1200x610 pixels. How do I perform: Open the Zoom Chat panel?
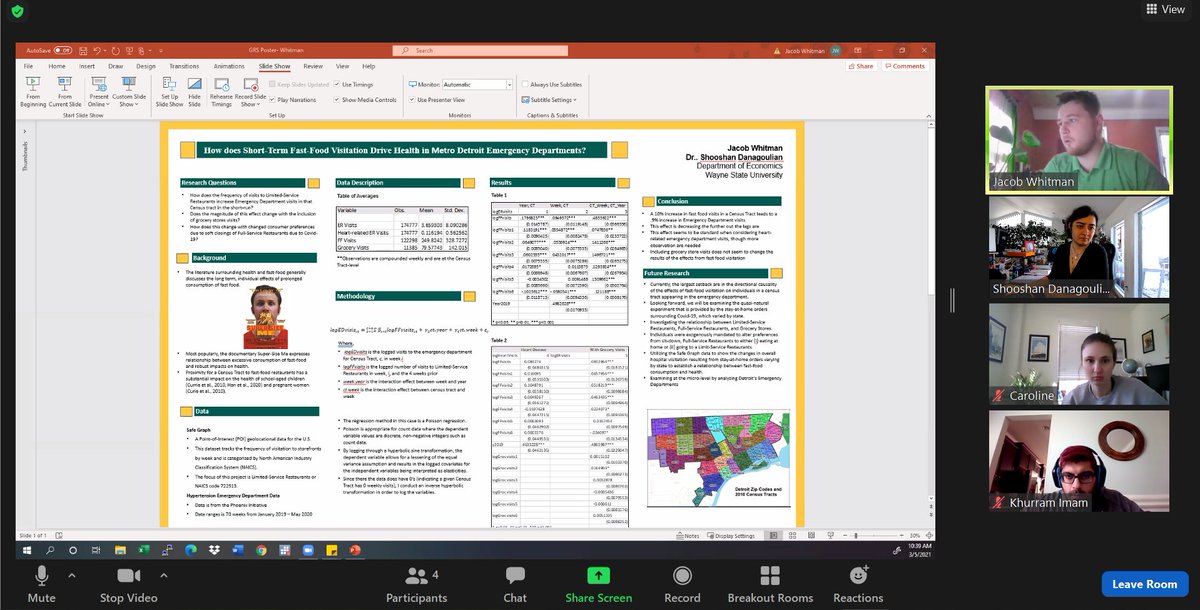(x=515, y=582)
